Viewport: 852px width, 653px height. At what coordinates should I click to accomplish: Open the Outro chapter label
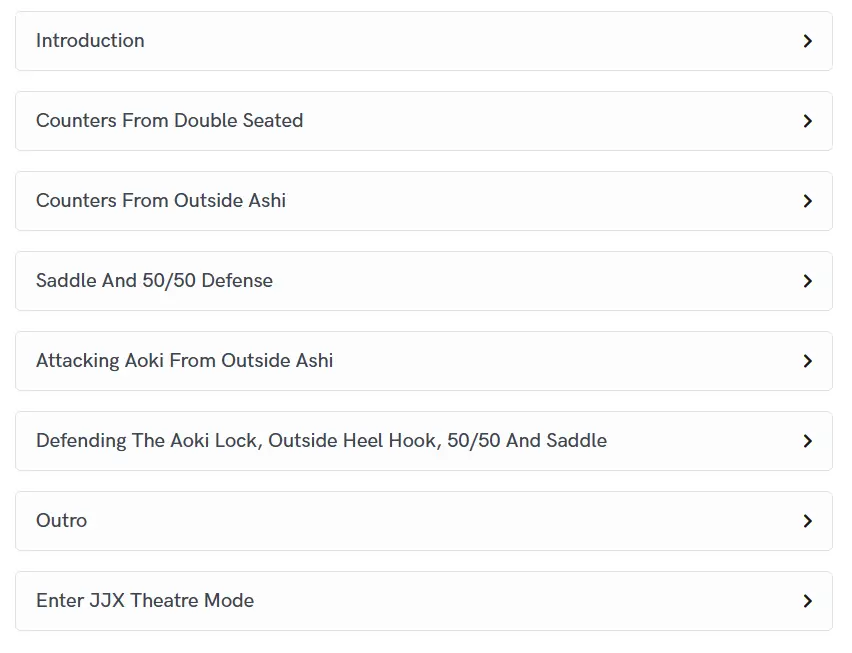pos(61,521)
